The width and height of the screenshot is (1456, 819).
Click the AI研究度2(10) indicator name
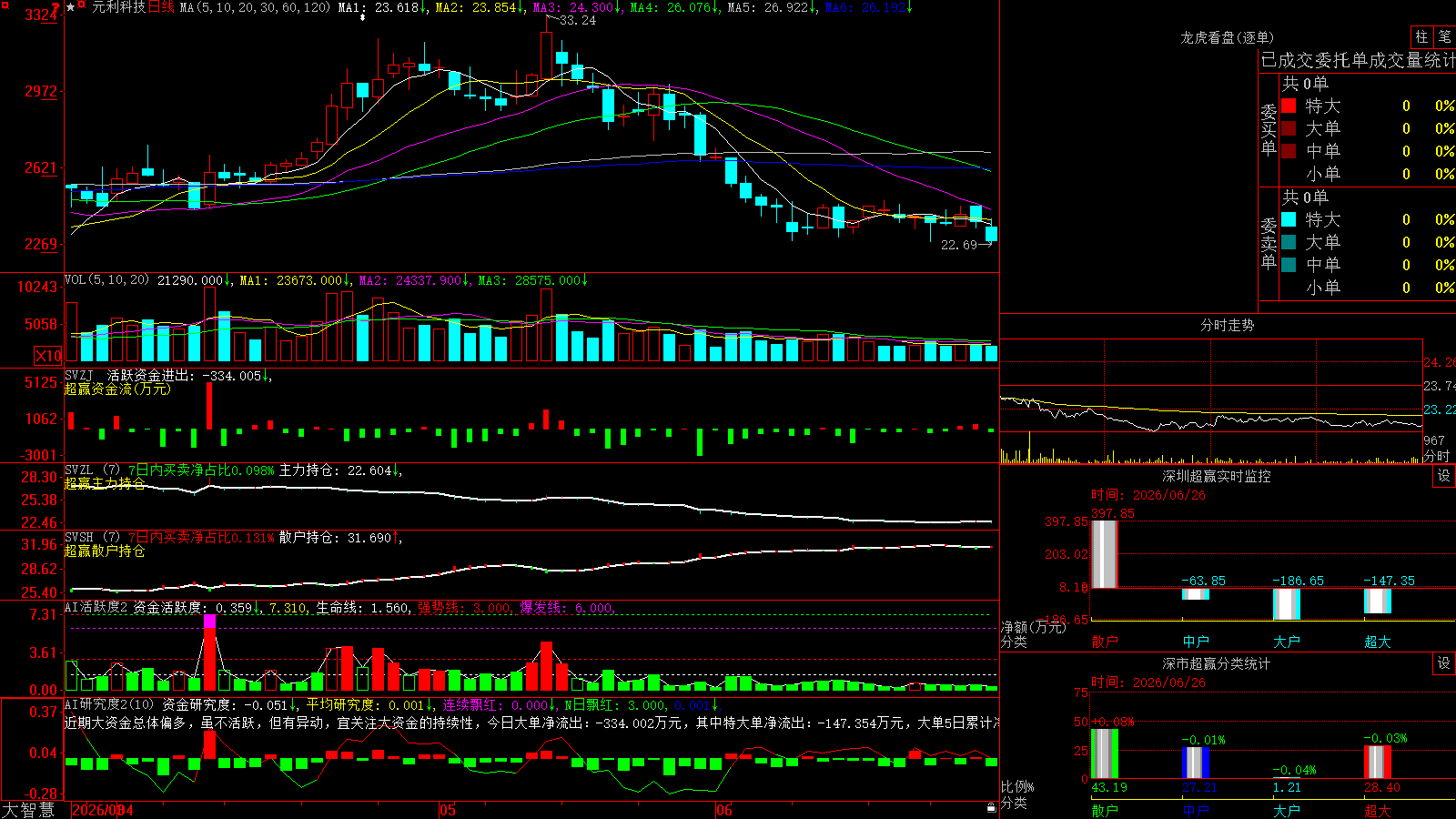[110, 704]
